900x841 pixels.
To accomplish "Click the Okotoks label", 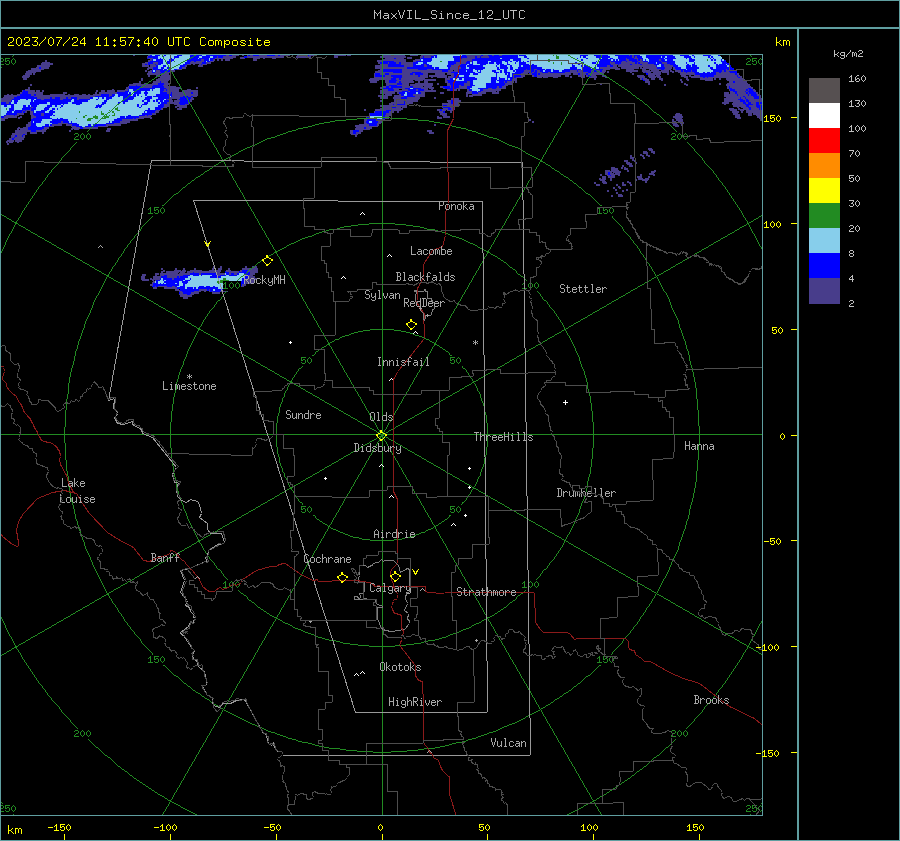I will click(x=400, y=667).
